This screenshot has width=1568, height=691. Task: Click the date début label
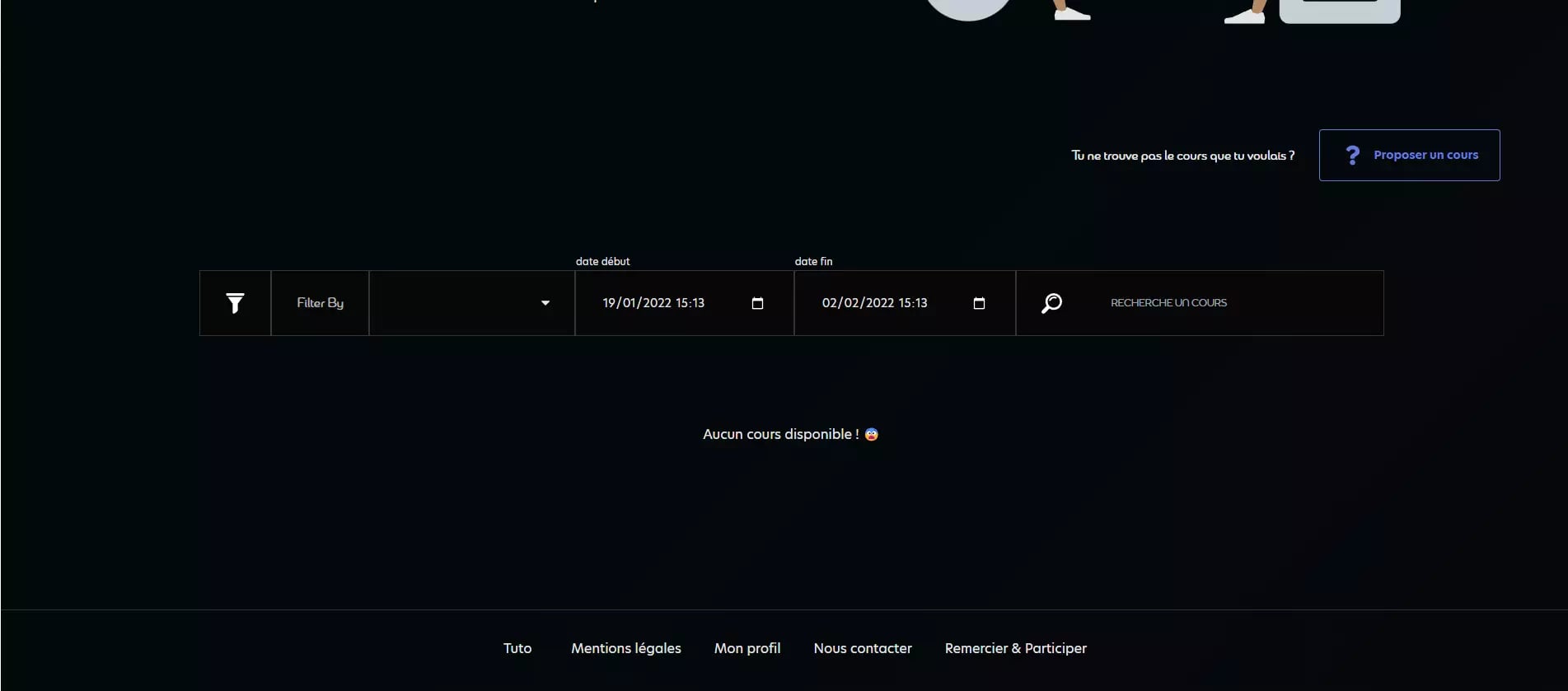(602, 261)
